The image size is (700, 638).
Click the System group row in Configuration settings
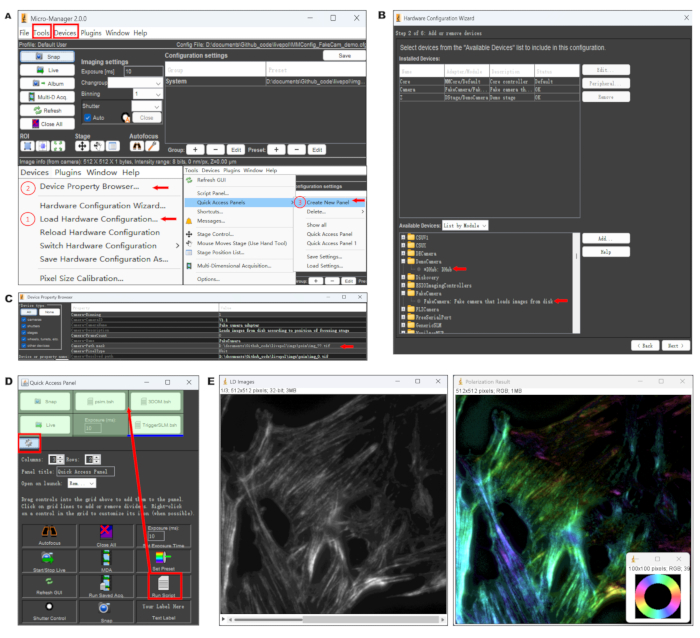point(265,81)
